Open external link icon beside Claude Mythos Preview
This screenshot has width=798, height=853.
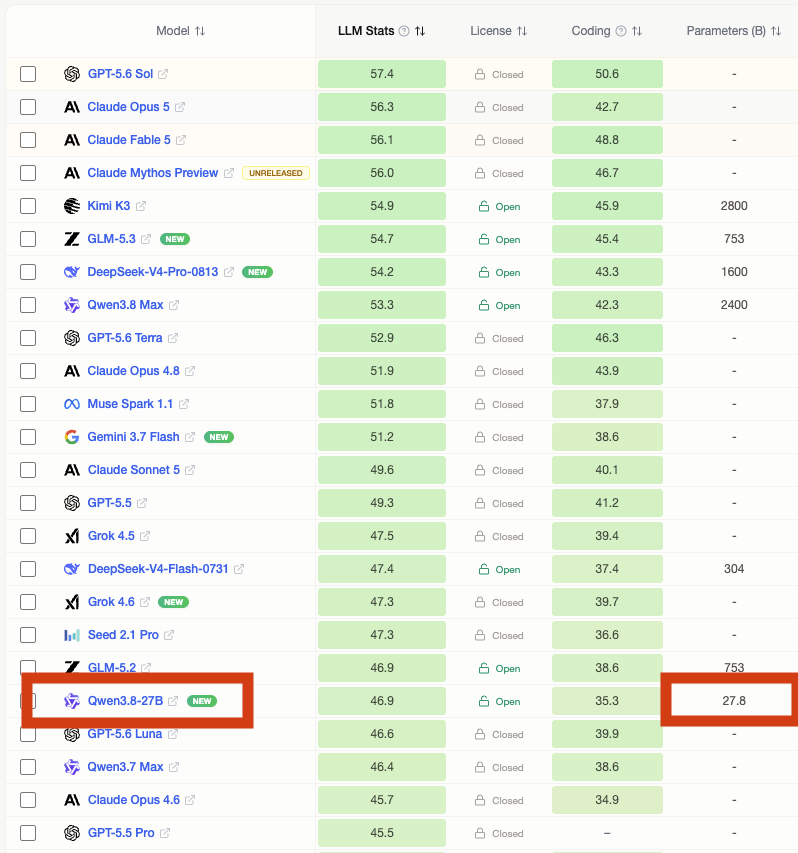pyautogui.click(x=229, y=173)
